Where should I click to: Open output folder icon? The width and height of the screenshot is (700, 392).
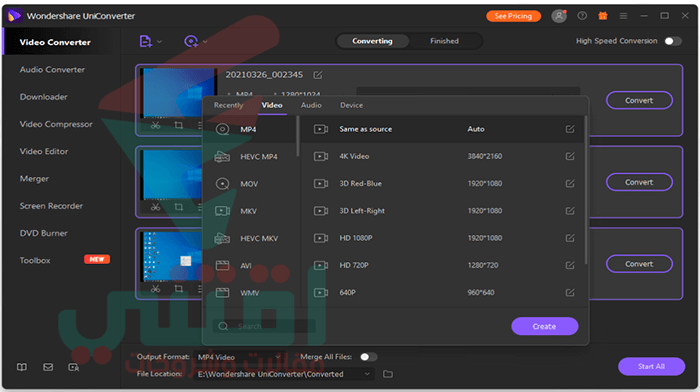tap(388, 374)
